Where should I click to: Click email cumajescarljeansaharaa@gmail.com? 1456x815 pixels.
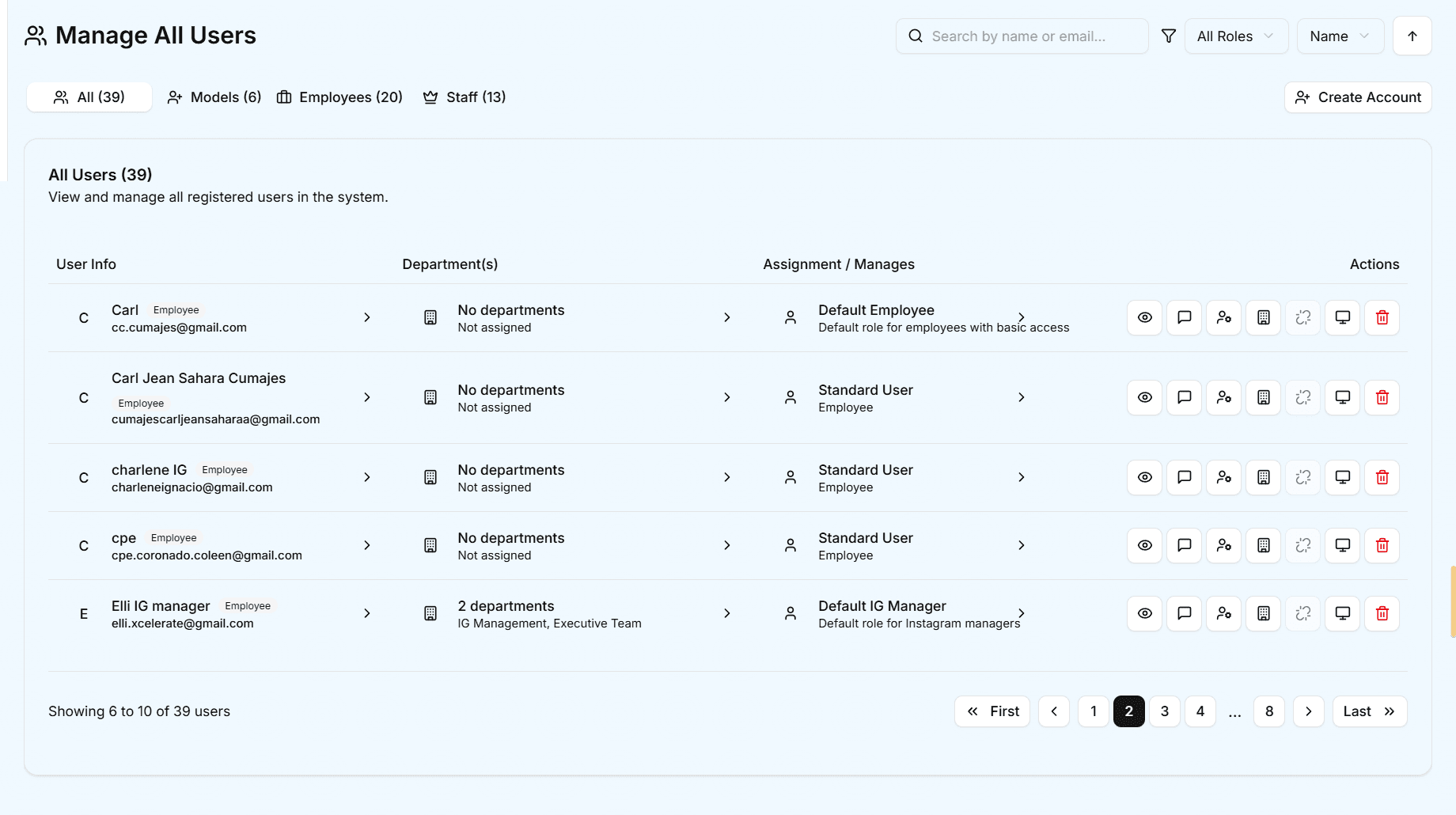coord(216,419)
